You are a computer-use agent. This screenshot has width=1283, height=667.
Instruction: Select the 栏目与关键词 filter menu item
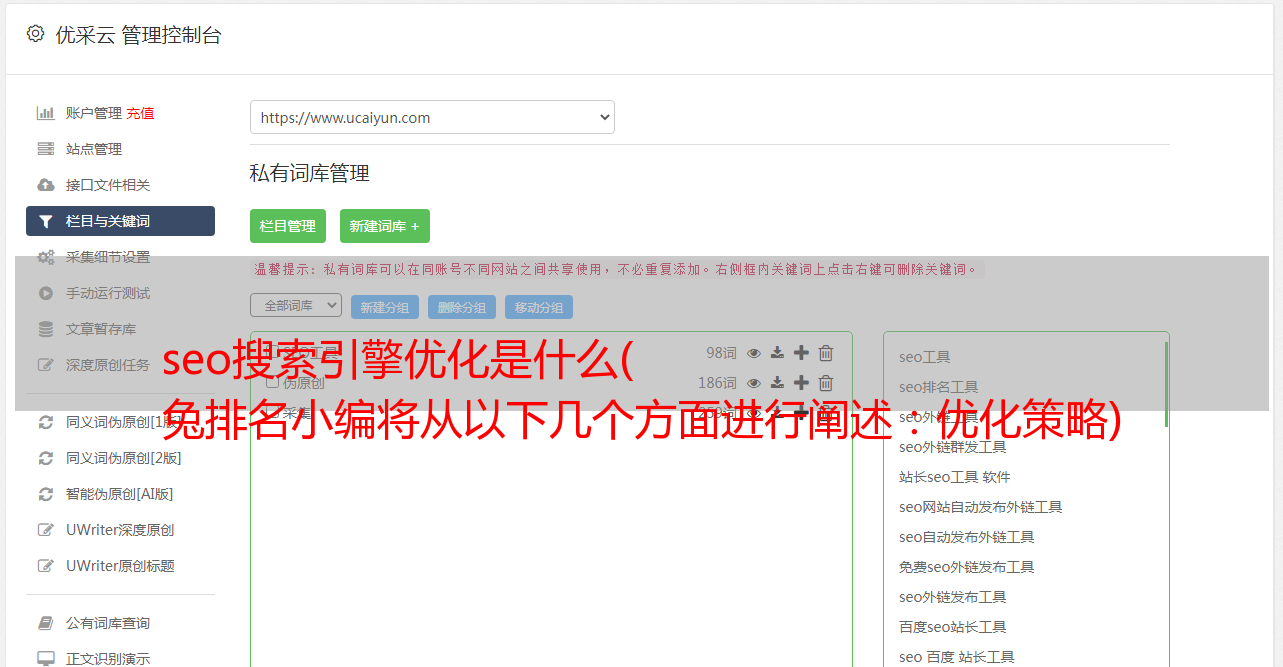click(x=120, y=221)
